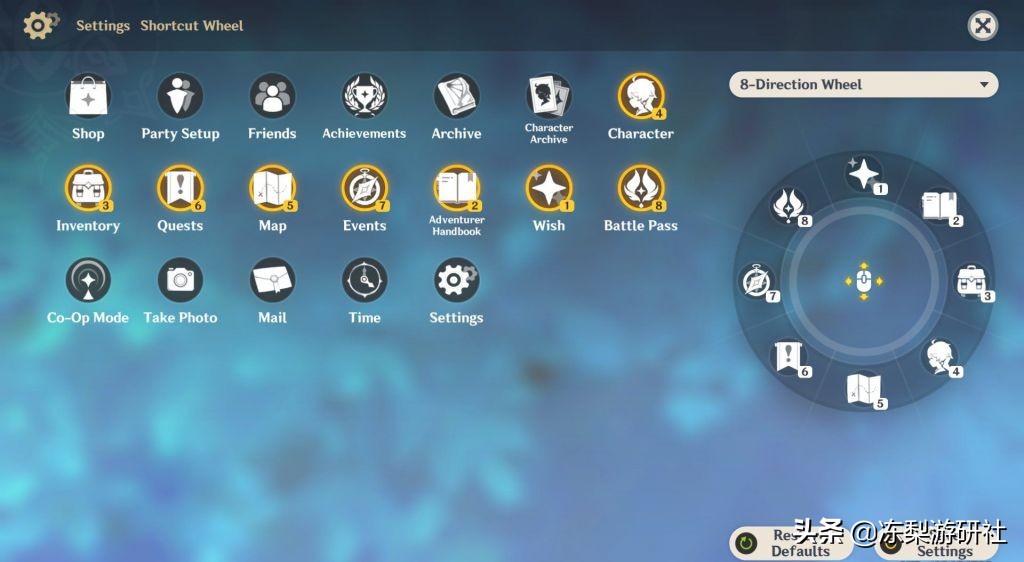Choose the Map icon in the list

pyautogui.click(x=272, y=189)
